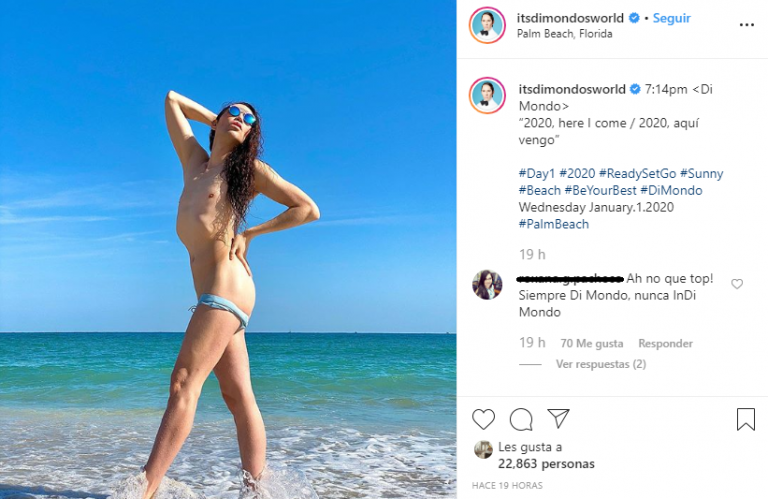Open the three-dot more options menu

(x=746, y=25)
